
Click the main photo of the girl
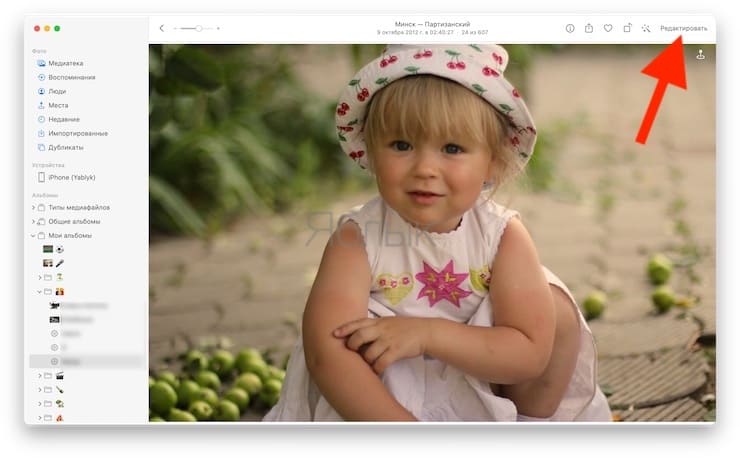point(432,232)
